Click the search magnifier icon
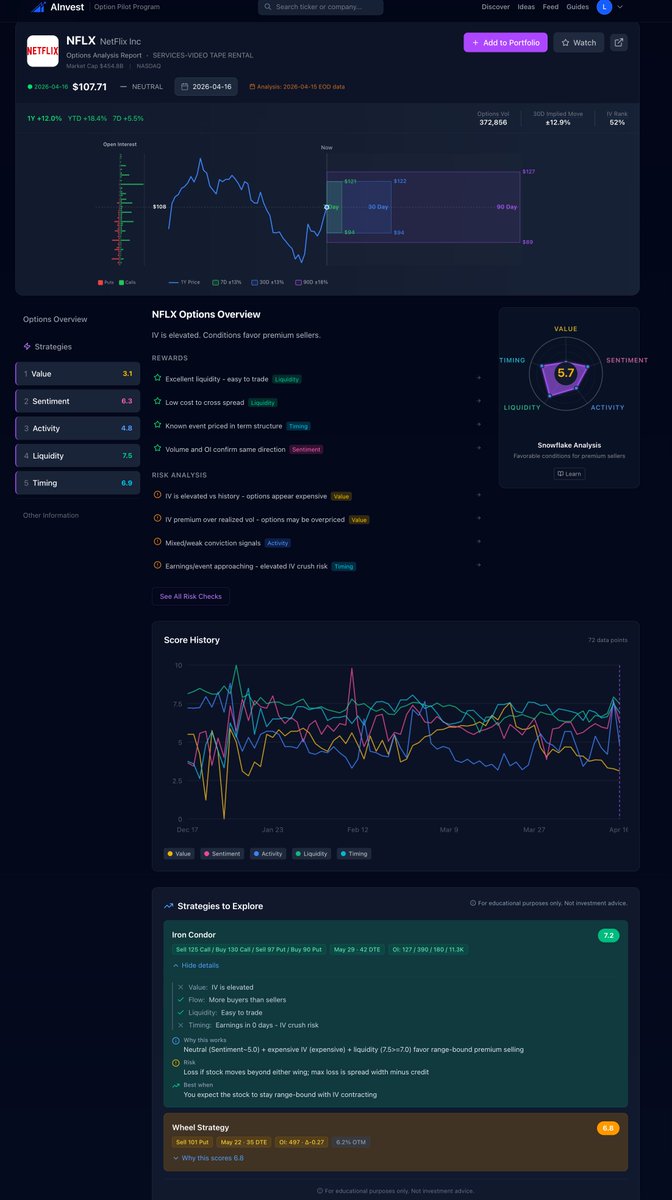Viewport: 672px width, 1200px height. tap(267, 7)
